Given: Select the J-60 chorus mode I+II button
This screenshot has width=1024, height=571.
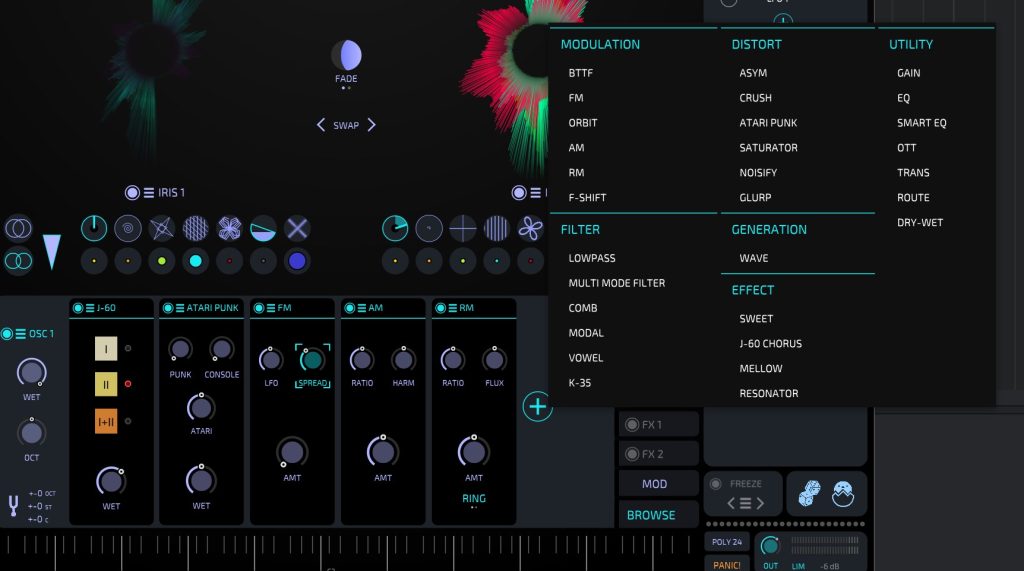Looking at the screenshot, I should pos(106,421).
